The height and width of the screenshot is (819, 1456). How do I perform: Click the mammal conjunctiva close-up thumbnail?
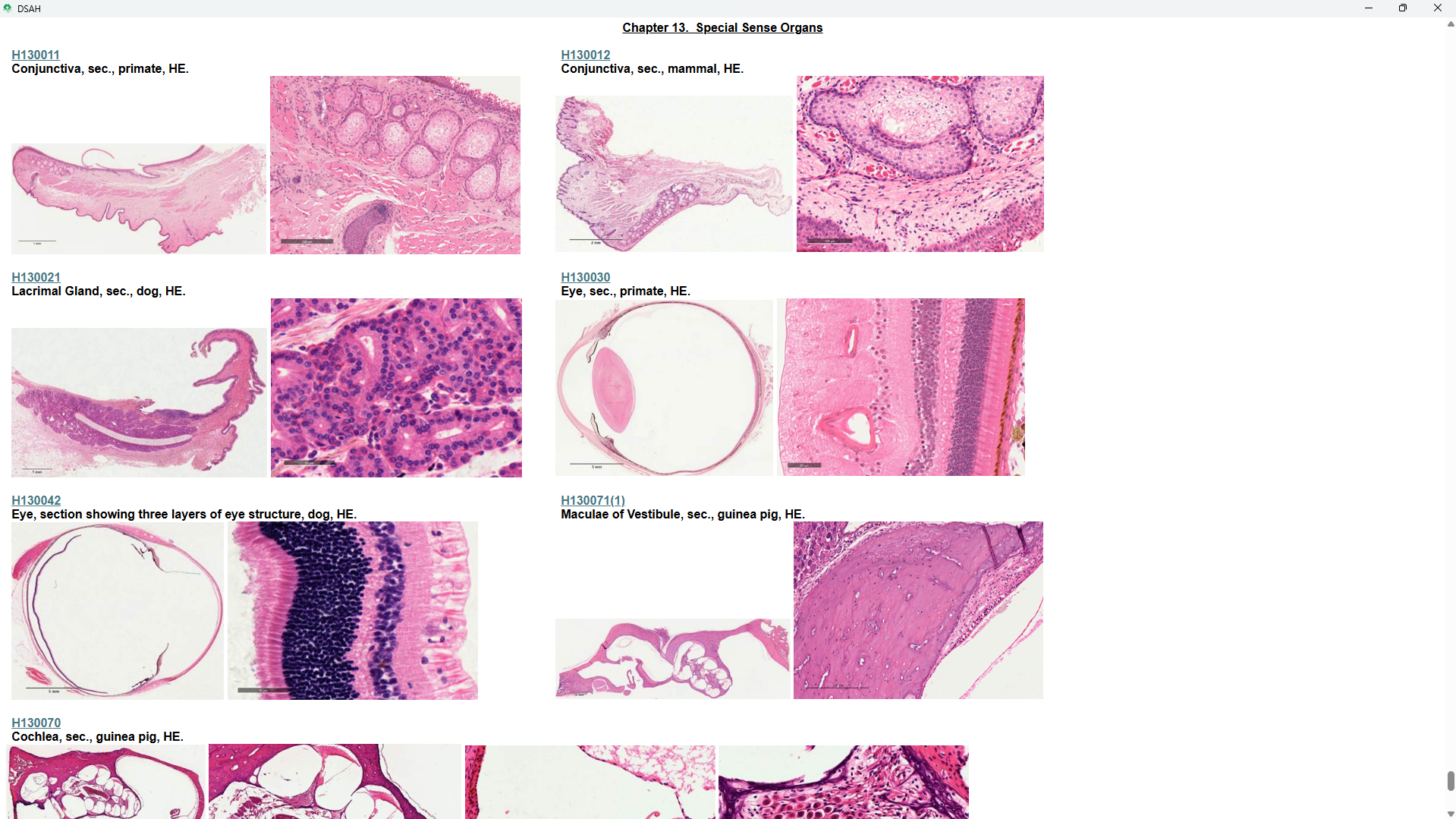coord(920,164)
